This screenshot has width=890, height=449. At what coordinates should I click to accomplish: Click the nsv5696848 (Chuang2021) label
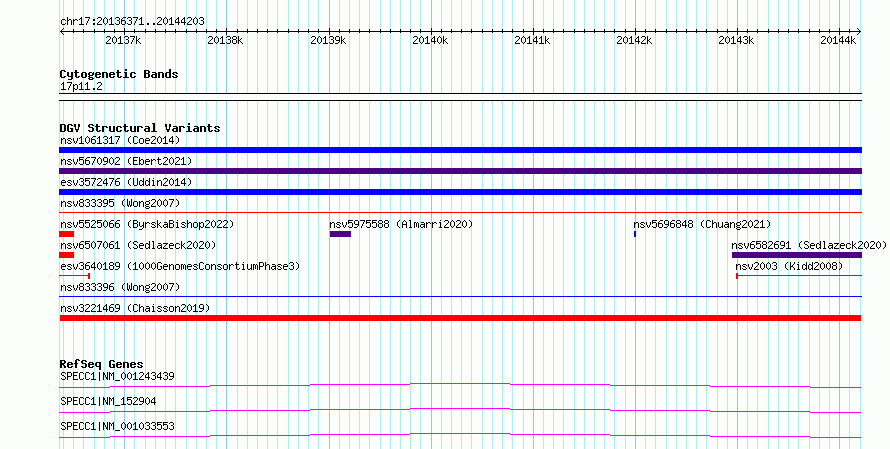[x=702, y=224]
